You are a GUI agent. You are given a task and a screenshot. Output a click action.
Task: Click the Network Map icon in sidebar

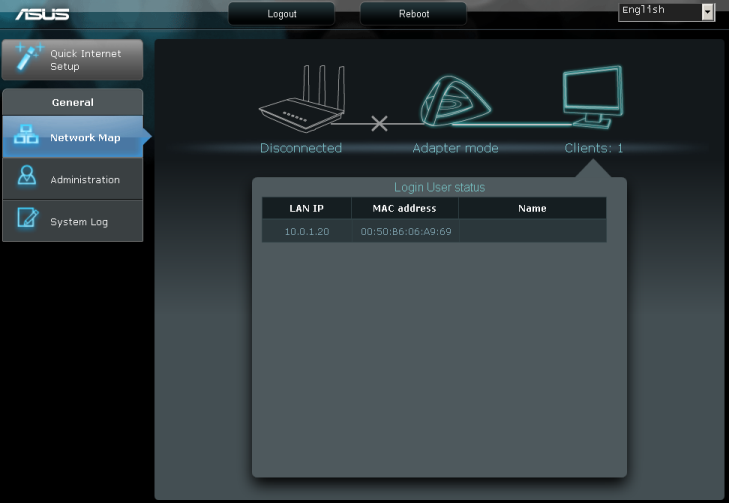point(26,134)
